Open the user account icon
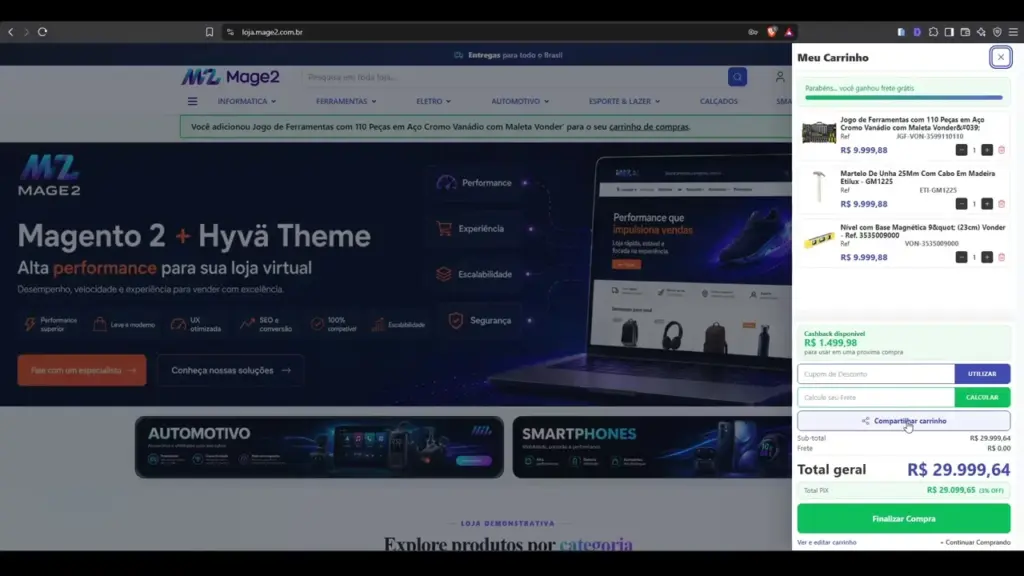 pyautogui.click(x=780, y=77)
